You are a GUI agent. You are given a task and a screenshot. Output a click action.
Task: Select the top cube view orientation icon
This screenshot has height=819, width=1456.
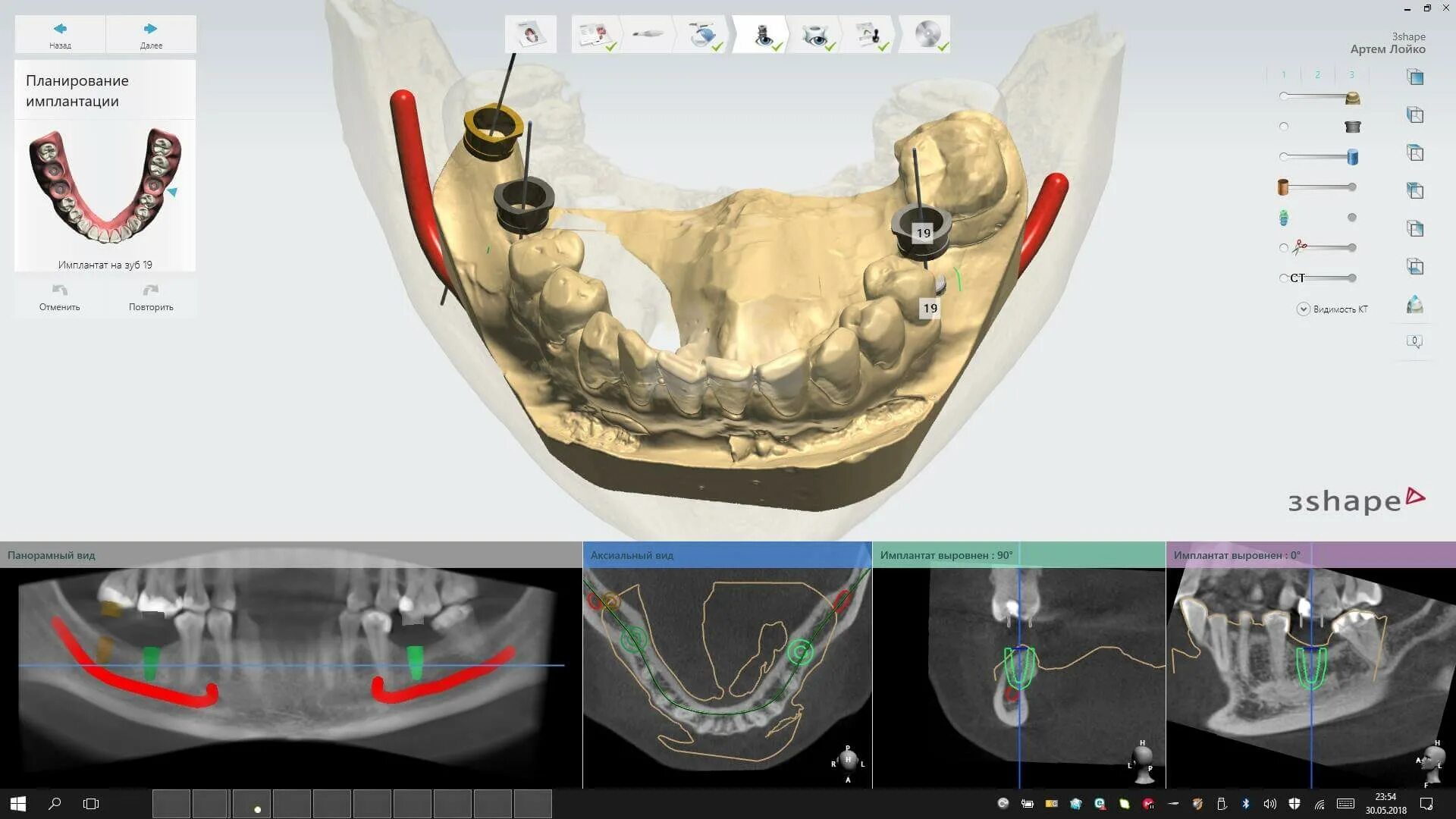[1414, 77]
